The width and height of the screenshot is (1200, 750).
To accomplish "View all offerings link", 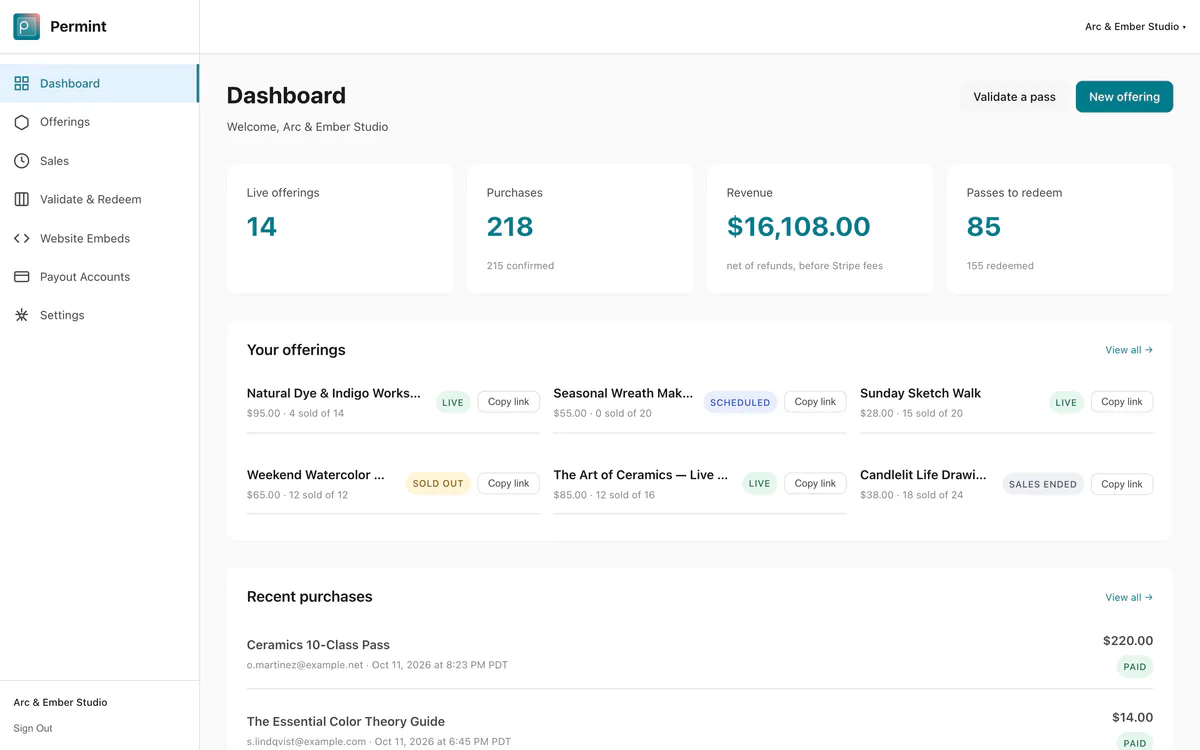I will (1129, 350).
